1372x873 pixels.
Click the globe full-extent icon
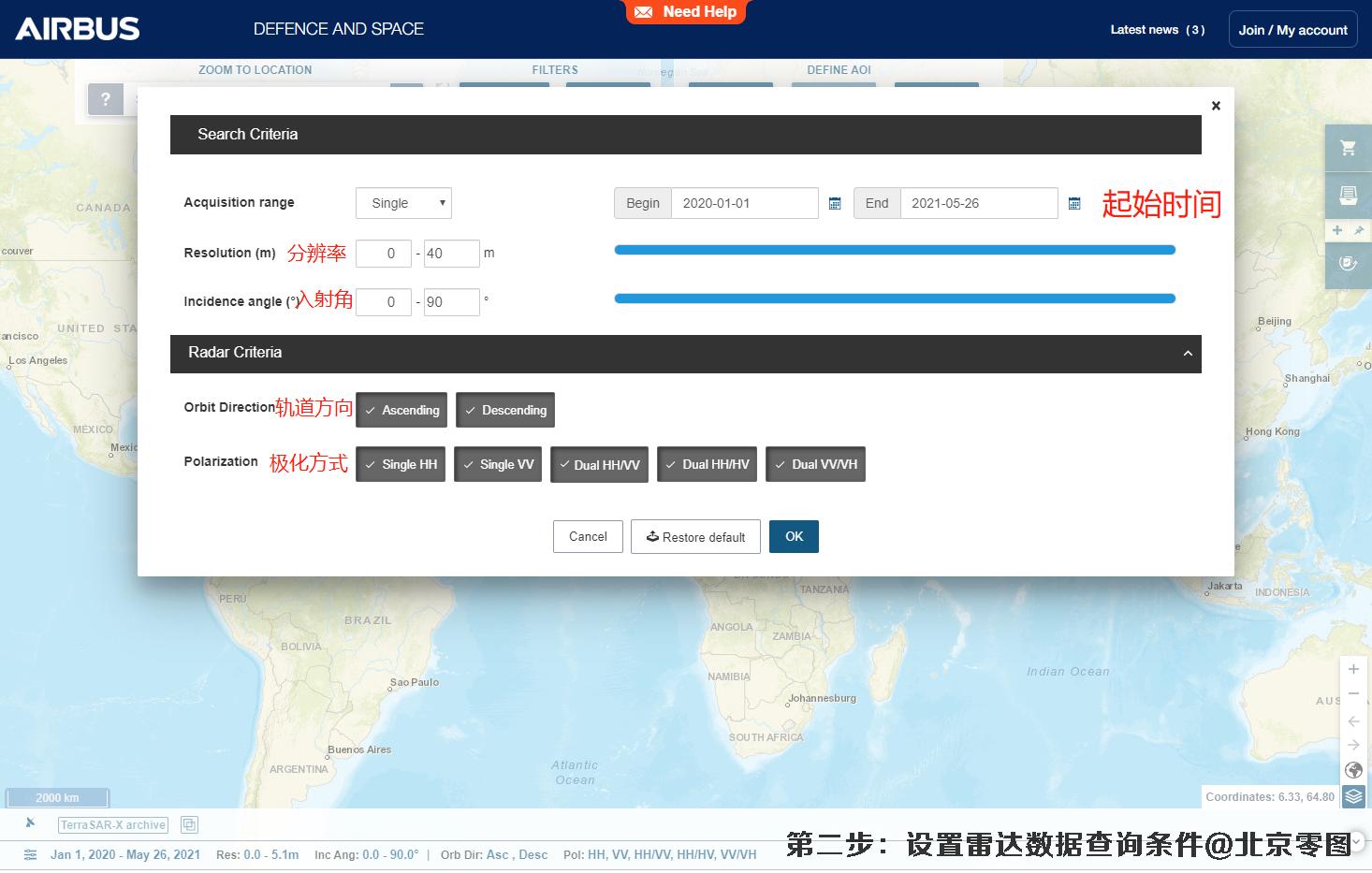[x=1353, y=770]
